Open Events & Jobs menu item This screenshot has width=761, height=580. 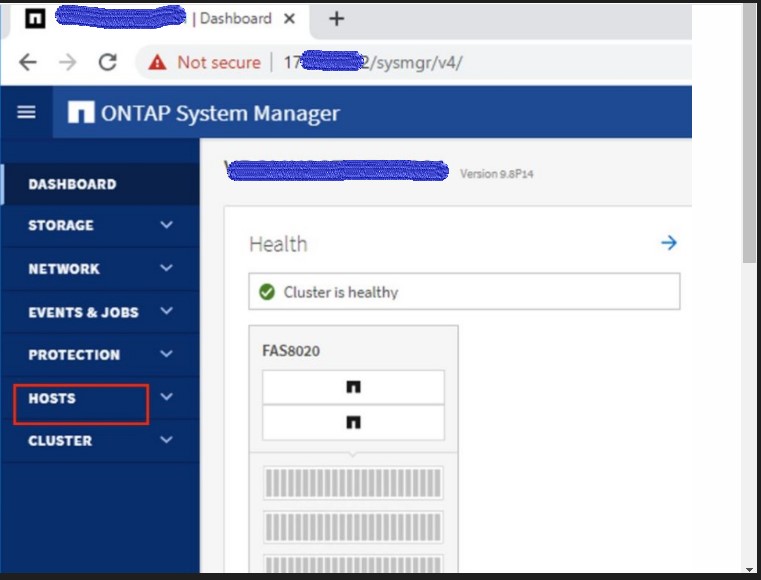point(83,312)
